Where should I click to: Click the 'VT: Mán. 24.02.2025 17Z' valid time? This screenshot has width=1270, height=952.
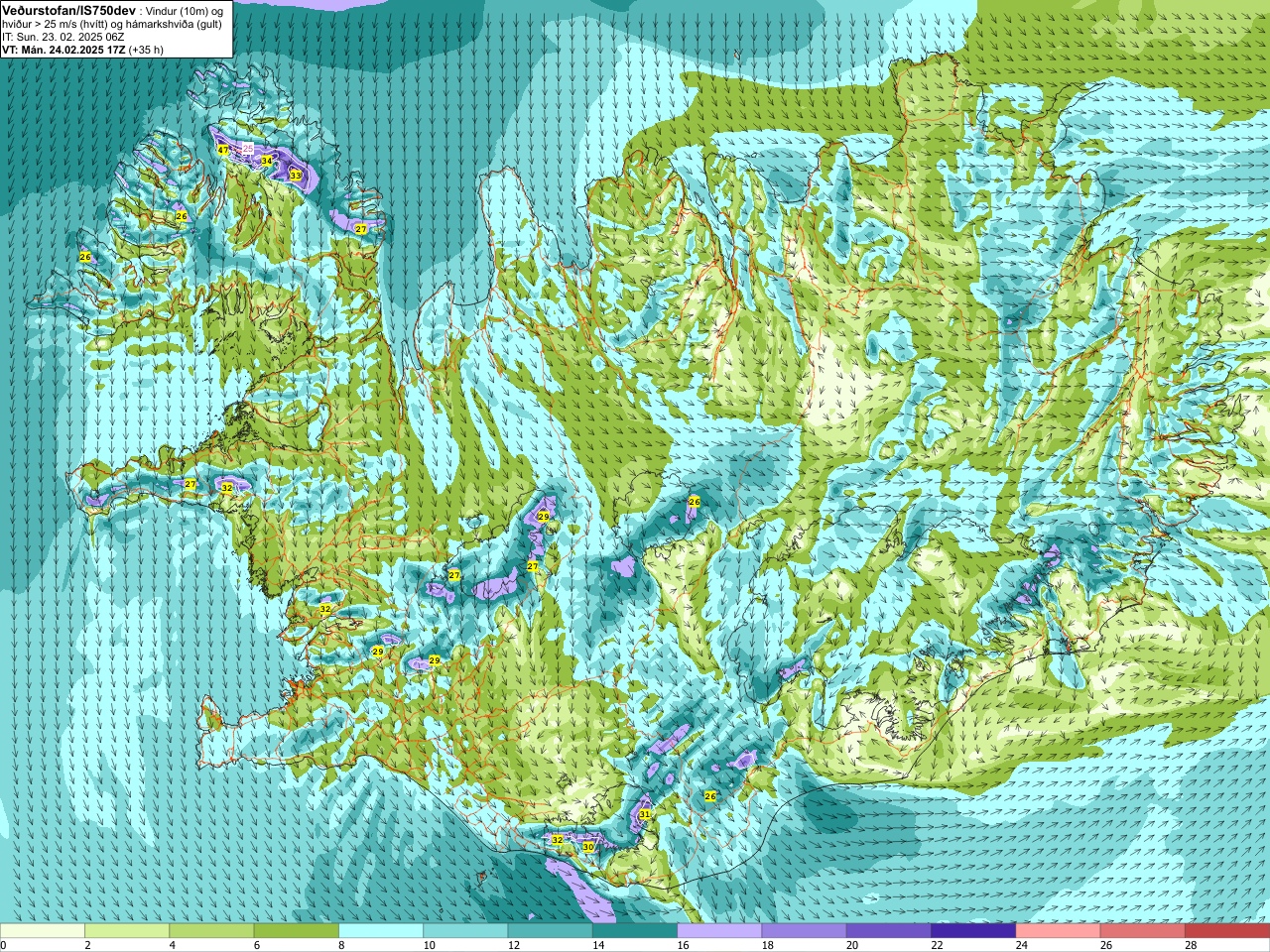click(x=63, y=50)
